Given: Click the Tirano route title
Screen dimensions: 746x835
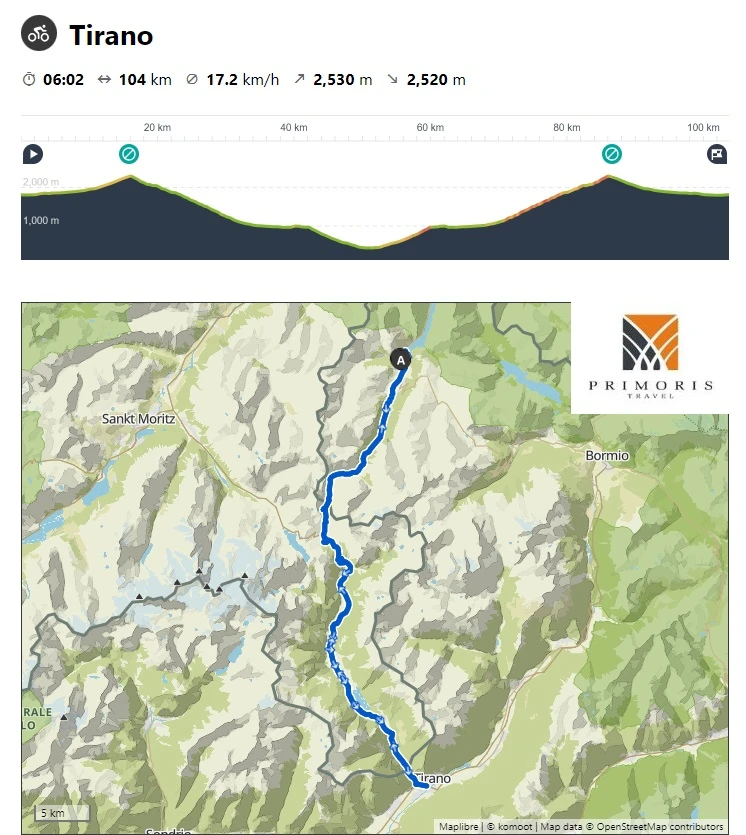Looking at the screenshot, I should pos(111,36).
